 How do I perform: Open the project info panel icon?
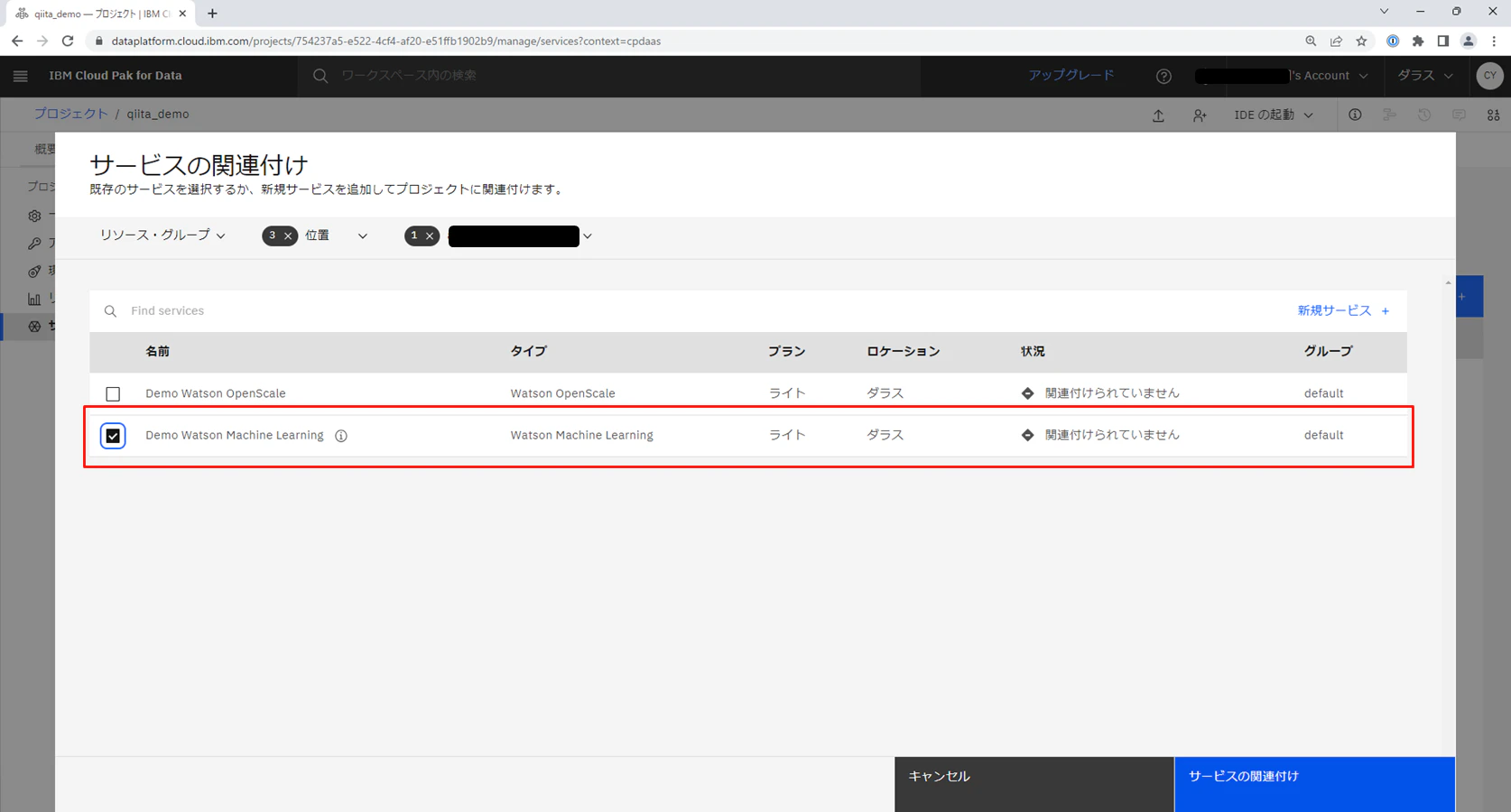(1355, 115)
